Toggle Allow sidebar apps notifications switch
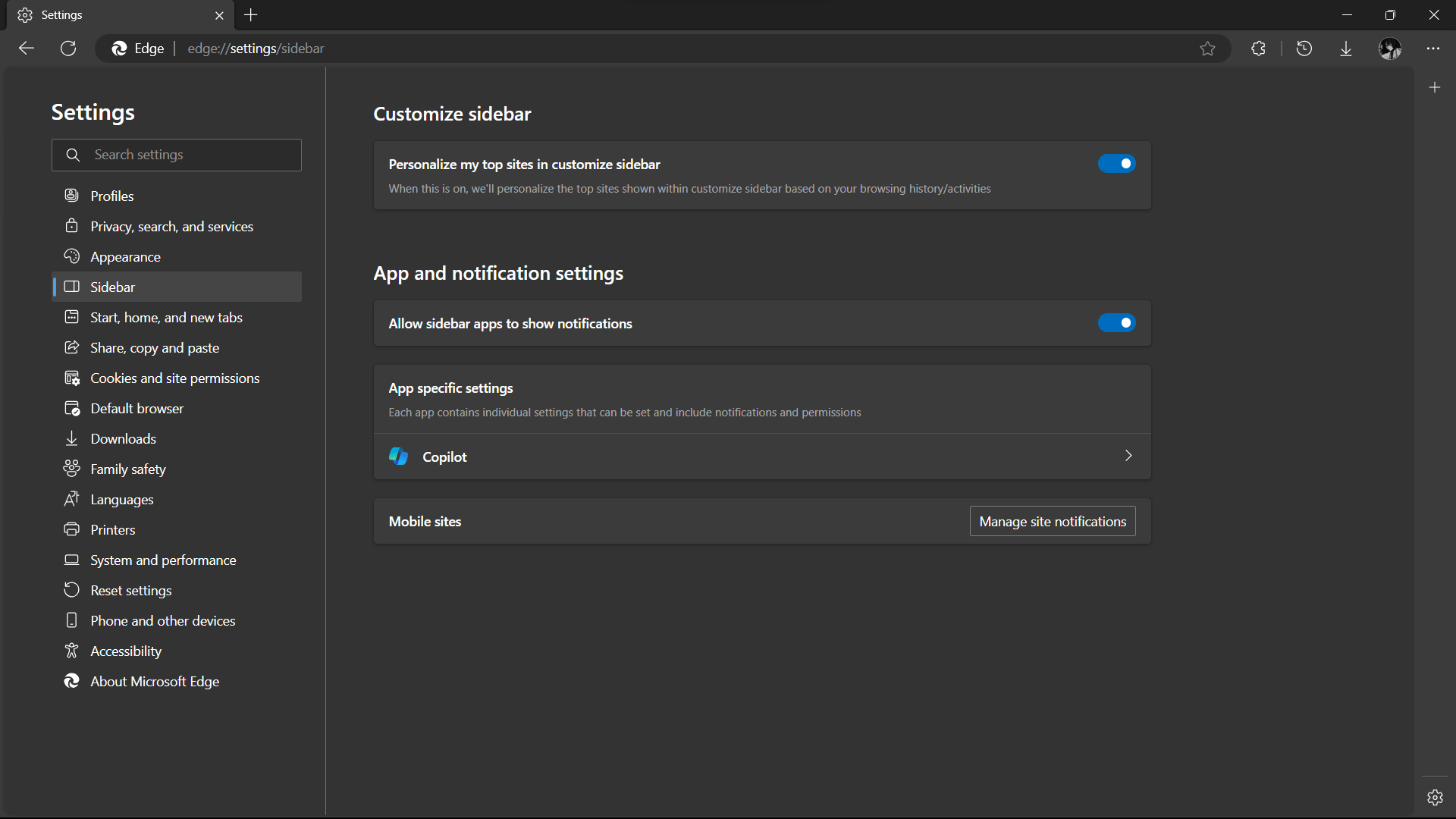 coord(1116,323)
